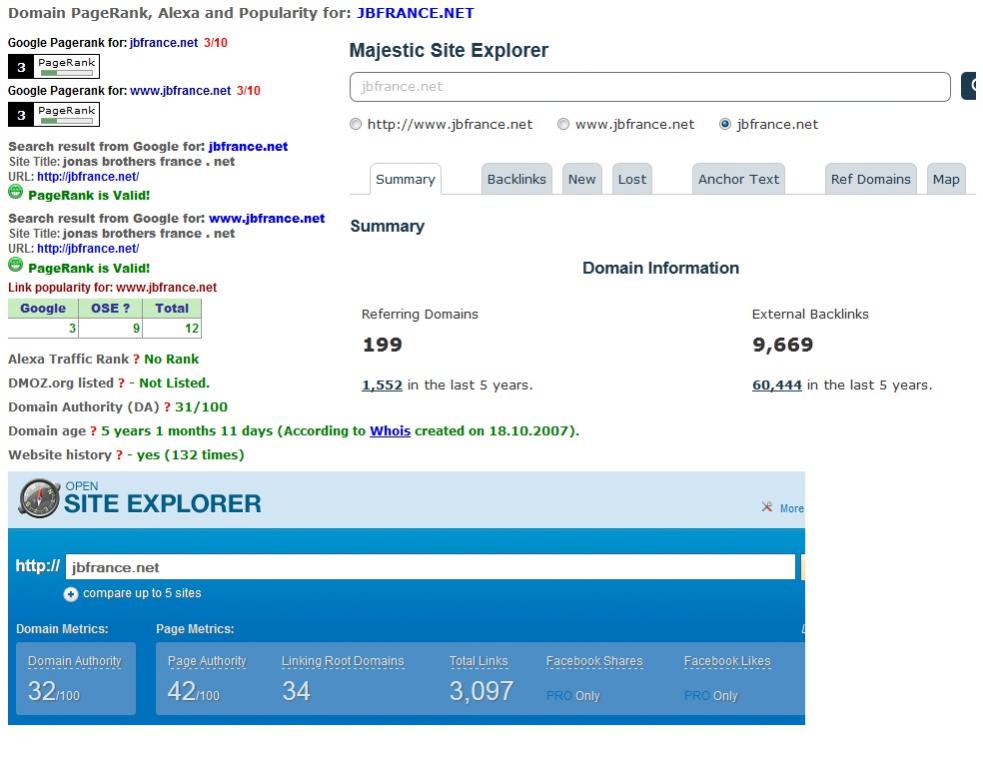This screenshot has width=983, height=767.
Task: Click the No Rank Alexa value
Action: pyautogui.click(x=171, y=359)
